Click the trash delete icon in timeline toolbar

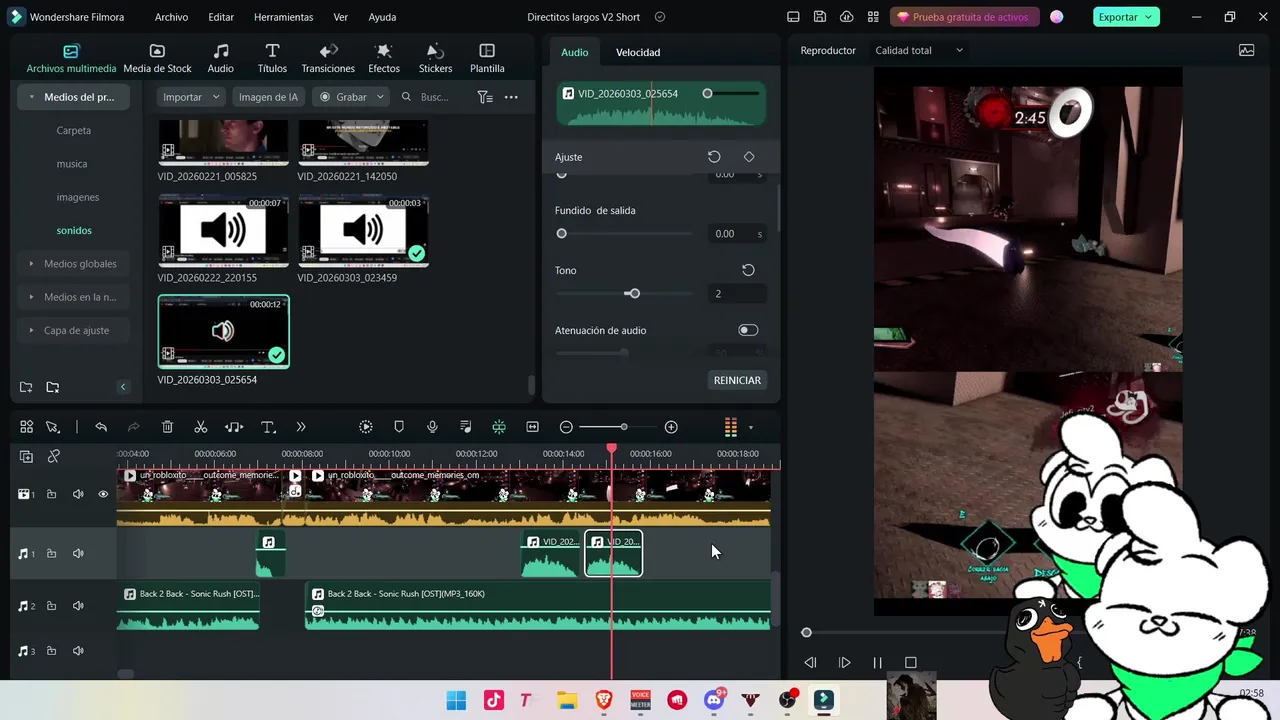click(x=167, y=427)
